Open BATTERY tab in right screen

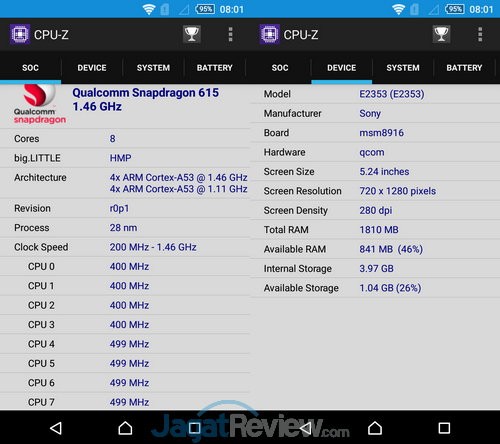(464, 68)
